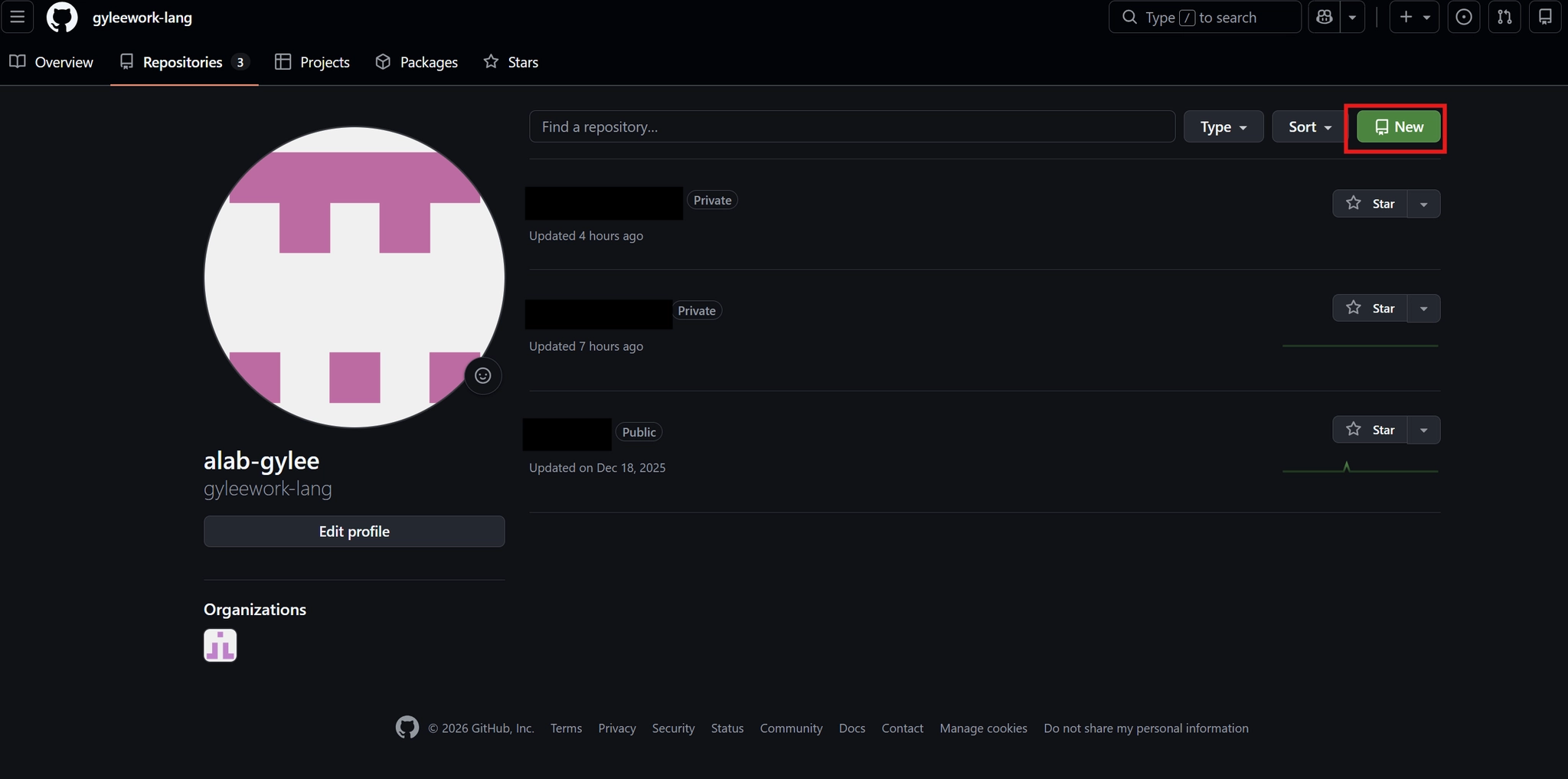Open the hamburger navigation menu
This screenshot has height=779, width=1568.
tap(17, 17)
